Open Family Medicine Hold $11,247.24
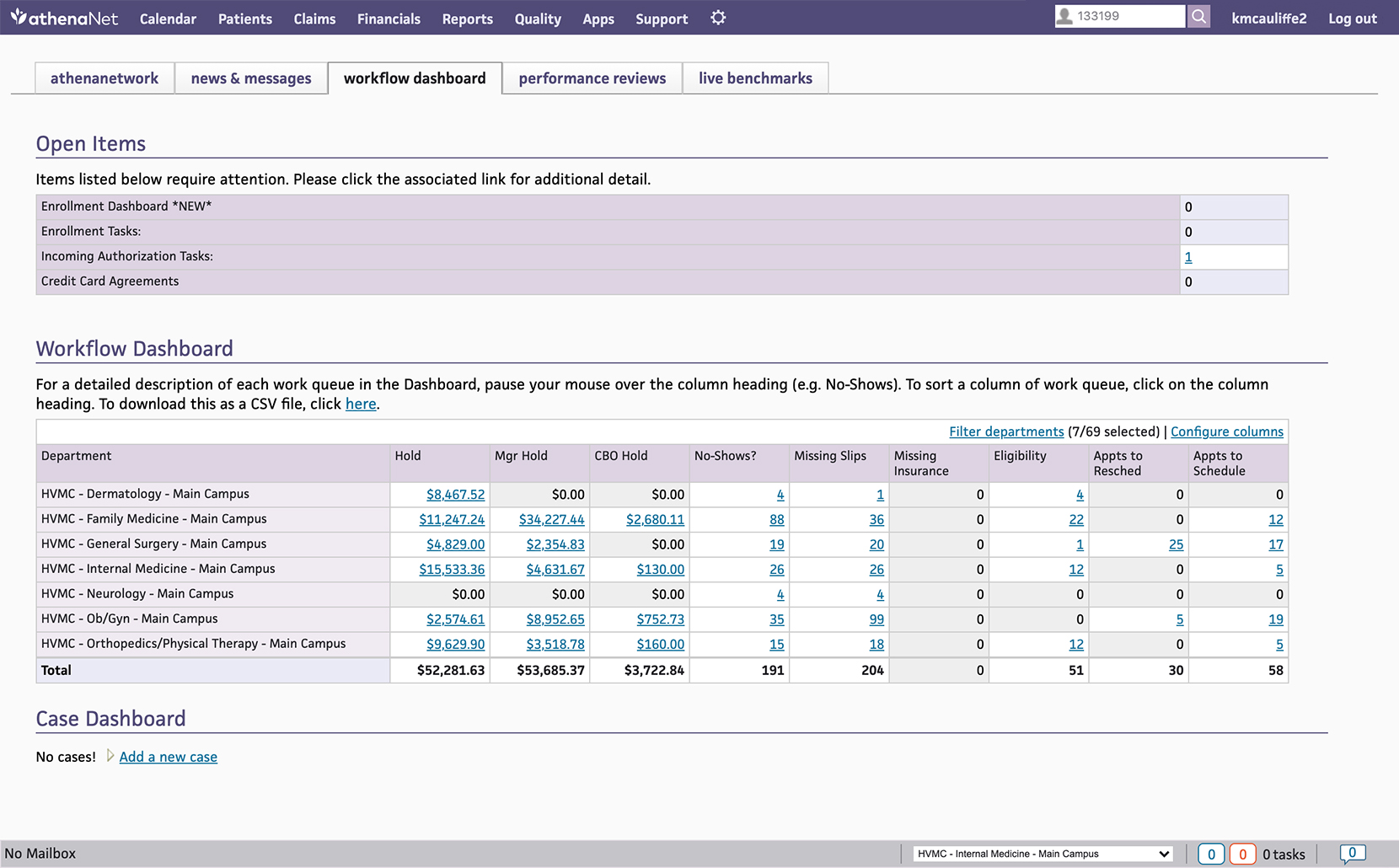The image size is (1399, 868). 452,520
